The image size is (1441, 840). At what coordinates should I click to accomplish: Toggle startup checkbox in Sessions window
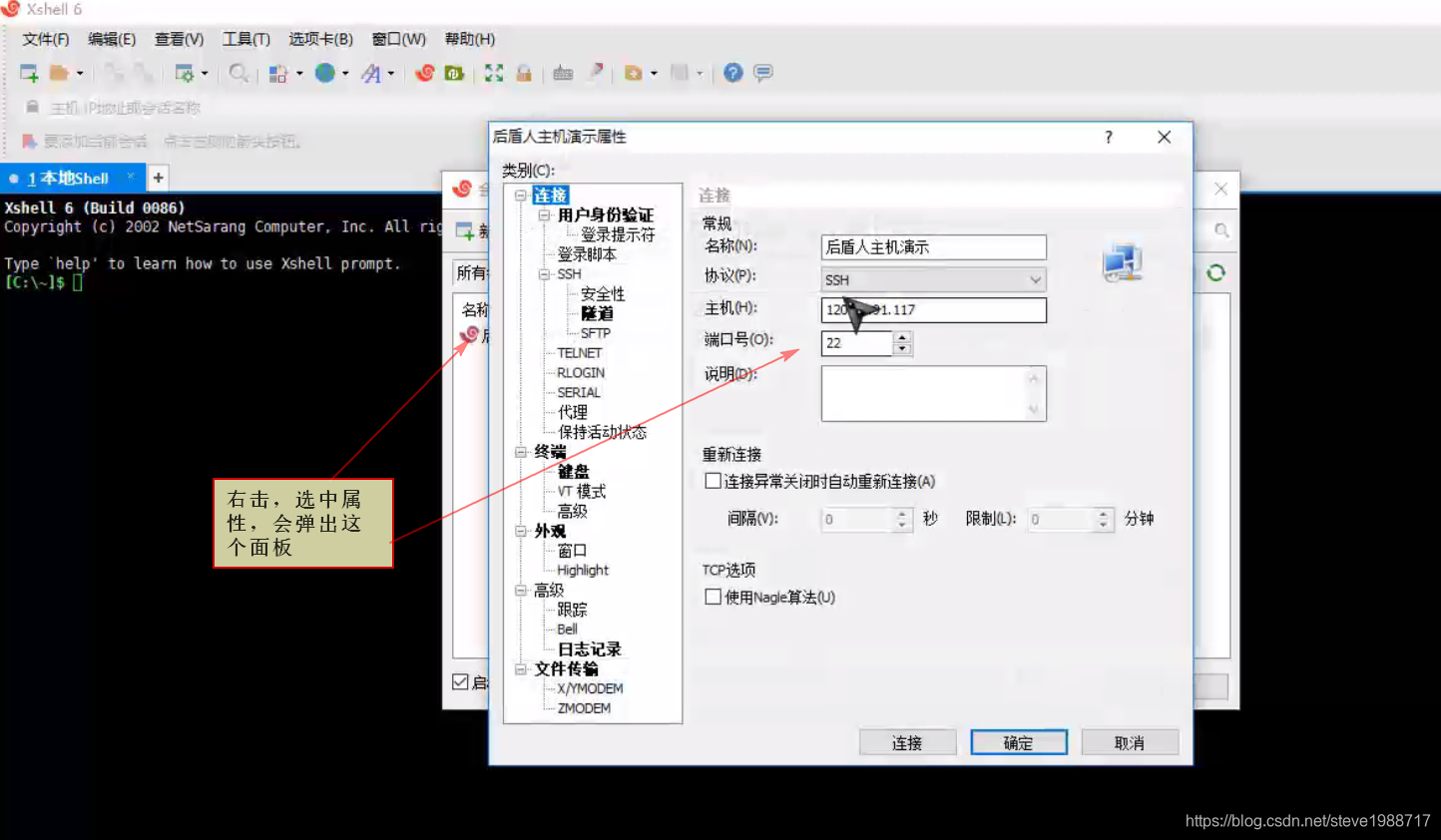[460, 682]
